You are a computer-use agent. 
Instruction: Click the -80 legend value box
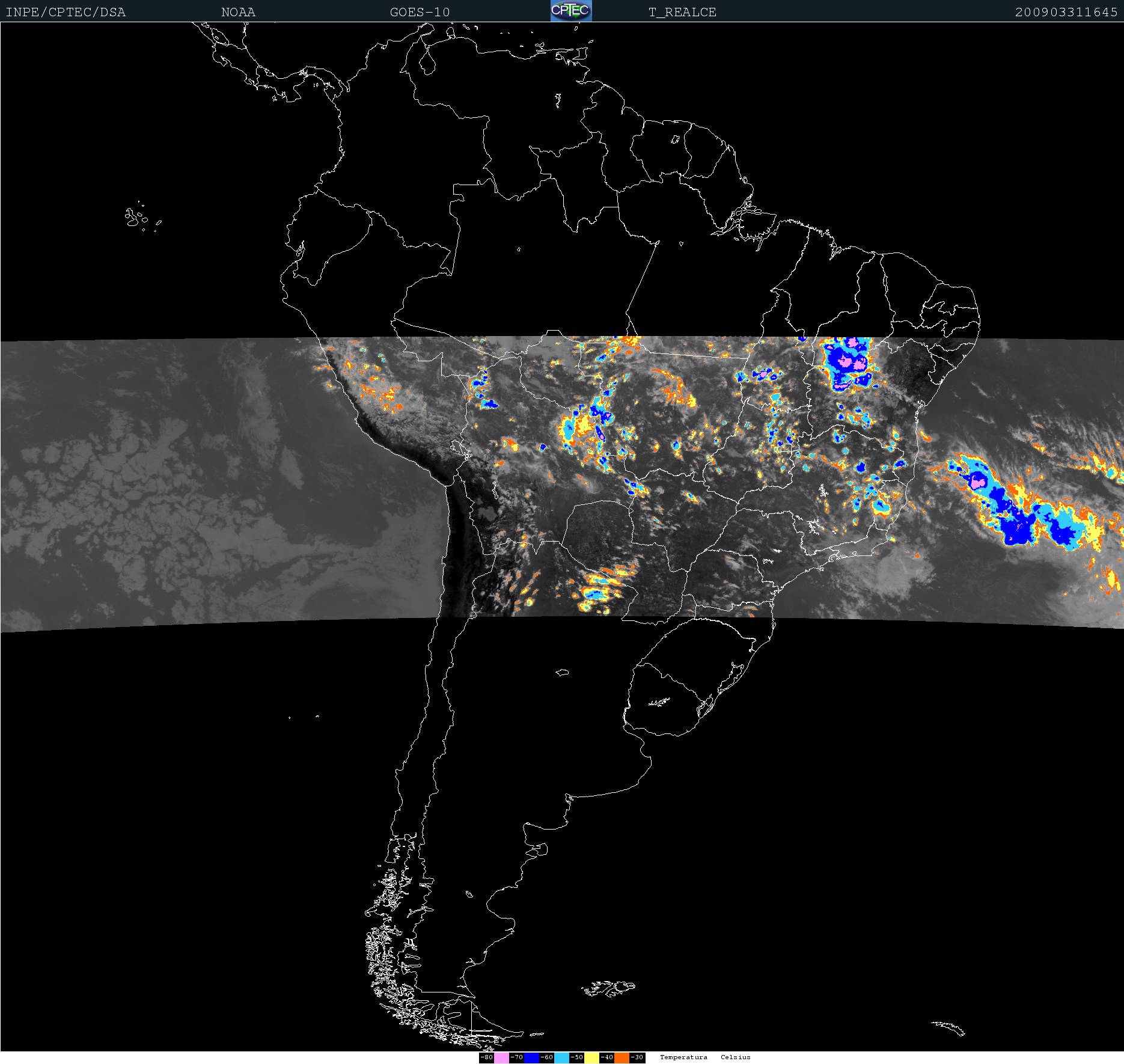pos(487,1057)
